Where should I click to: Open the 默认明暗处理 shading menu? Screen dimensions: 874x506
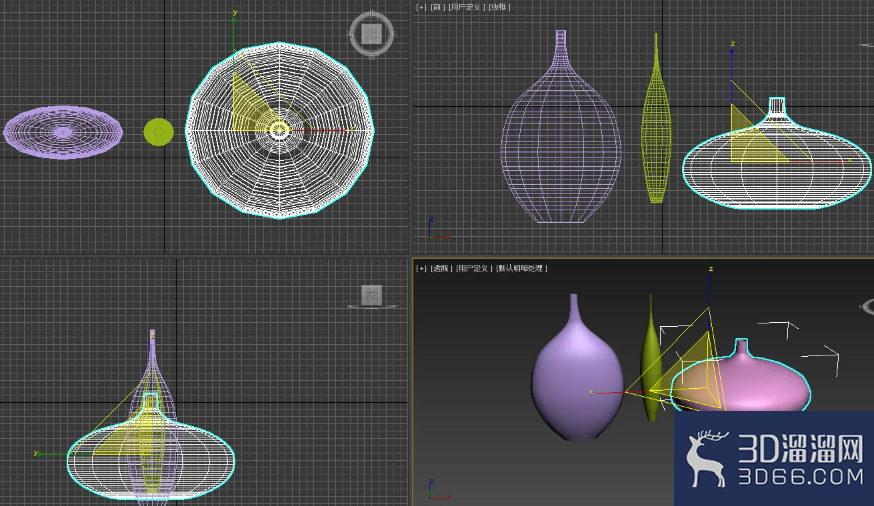pos(522,269)
